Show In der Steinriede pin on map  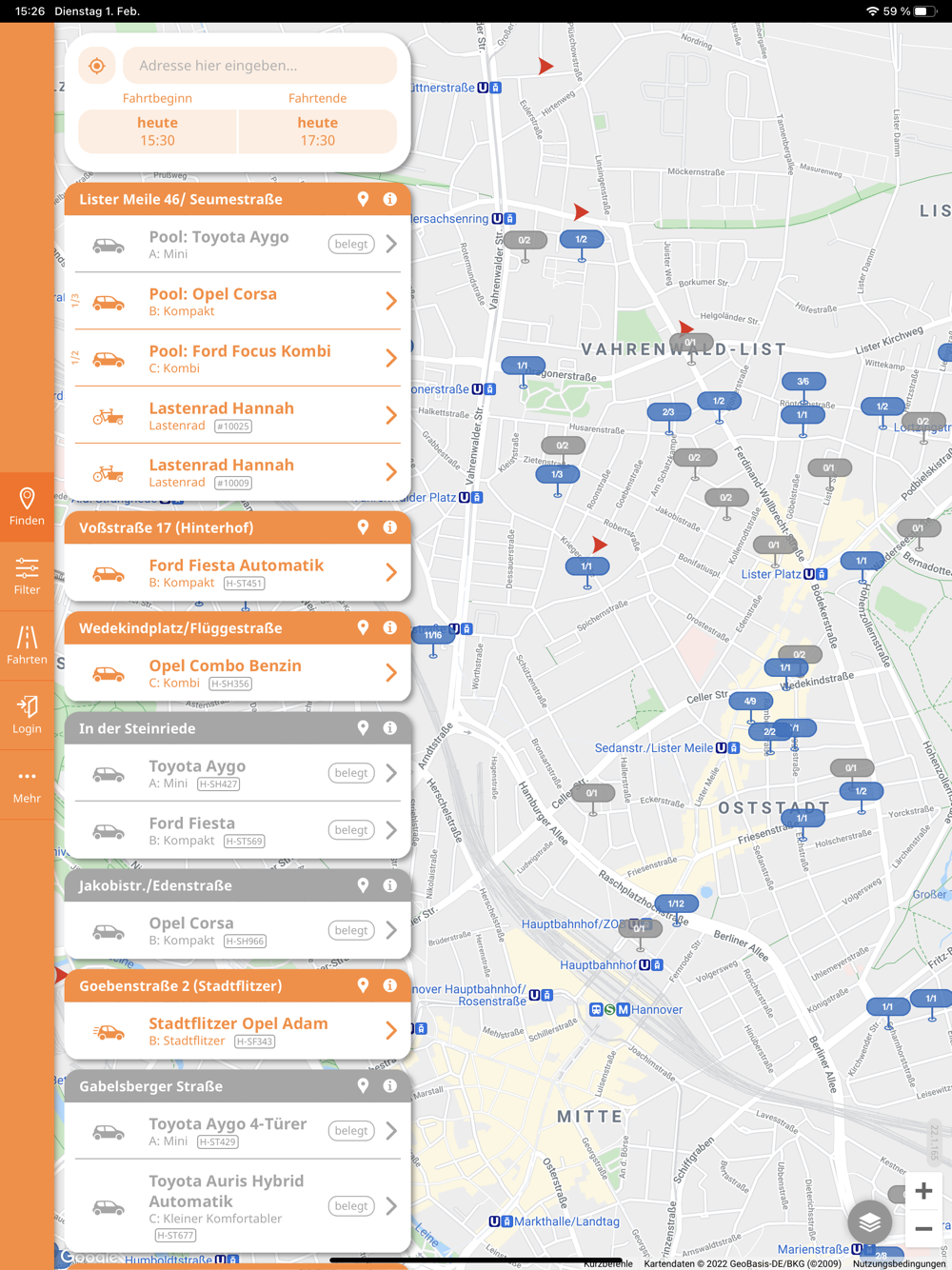pyautogui.click(x=363, y=728)
